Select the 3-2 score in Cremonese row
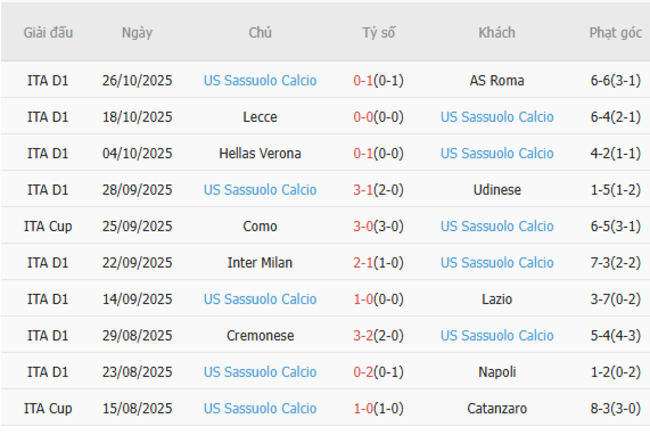Screen dimensions: 650x435 point(364,336)
